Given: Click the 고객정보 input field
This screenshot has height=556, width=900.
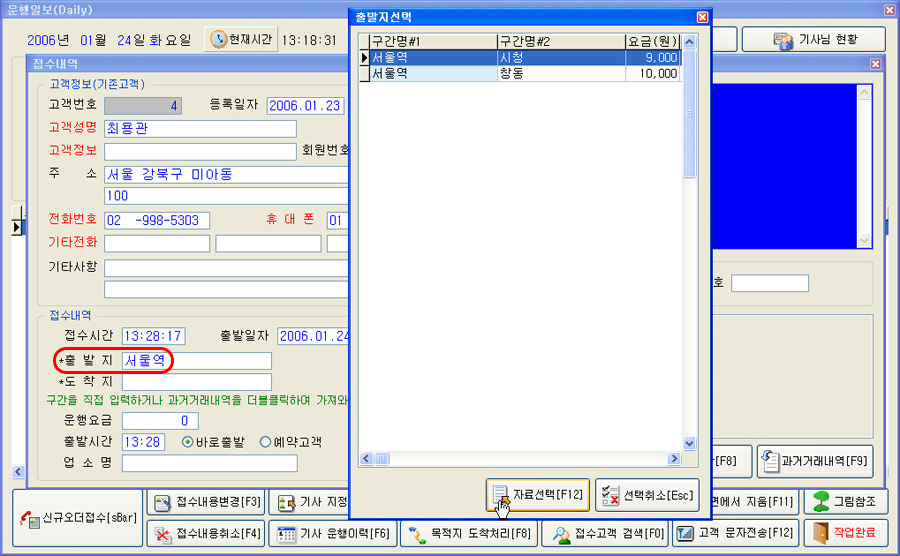Looking at the screenshot, I should coord(200,151).
